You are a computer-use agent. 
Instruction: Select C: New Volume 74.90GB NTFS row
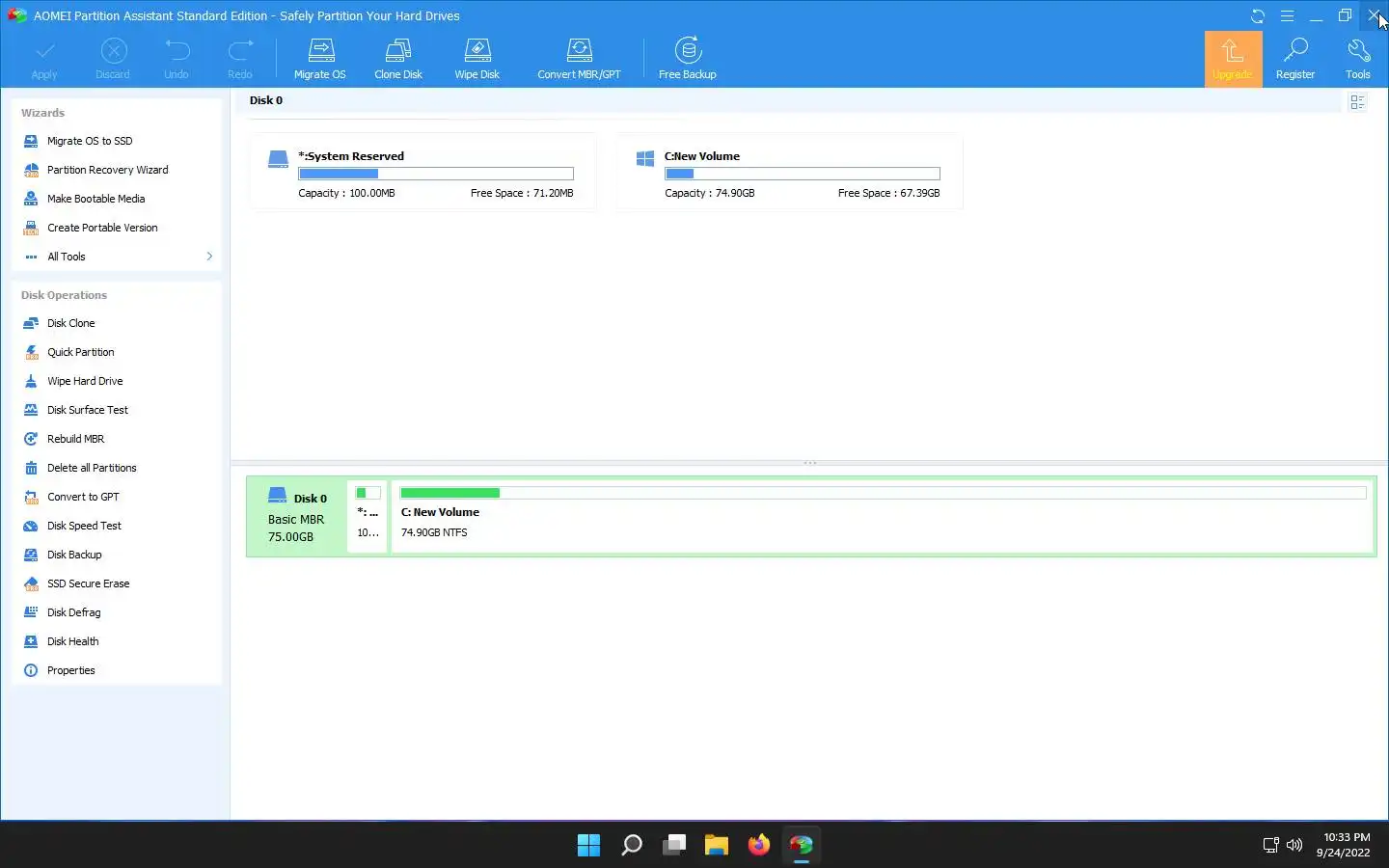(x=883, y=517)
